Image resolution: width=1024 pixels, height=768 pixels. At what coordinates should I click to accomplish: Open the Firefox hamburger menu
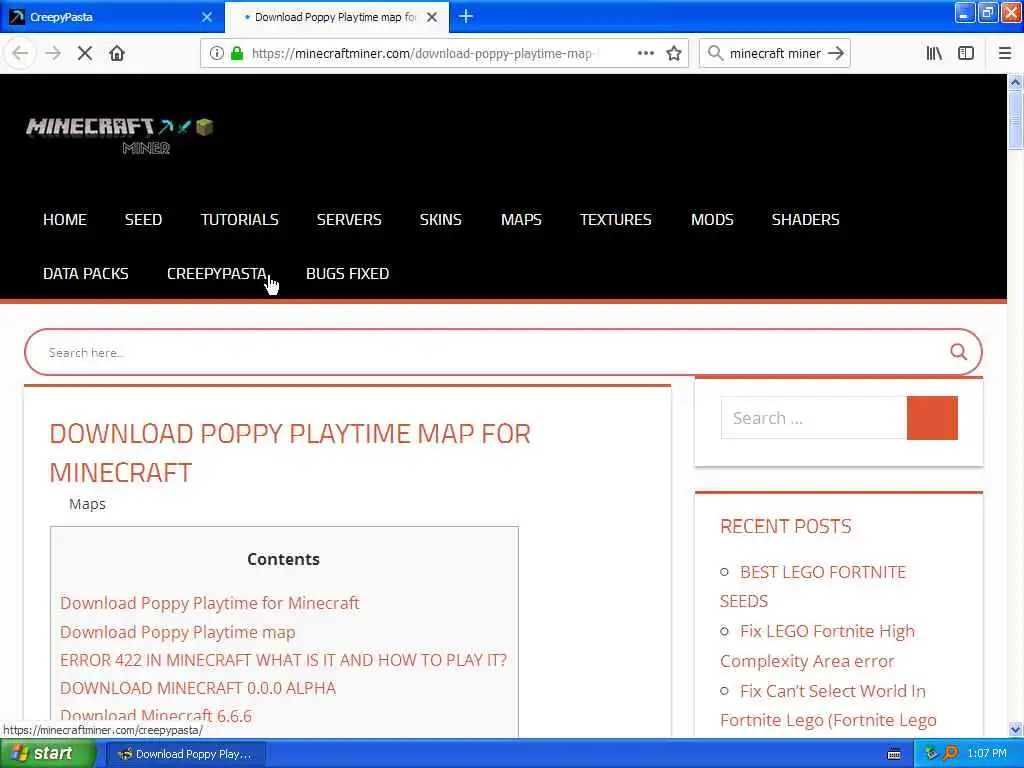click(x=1004, y=53)
